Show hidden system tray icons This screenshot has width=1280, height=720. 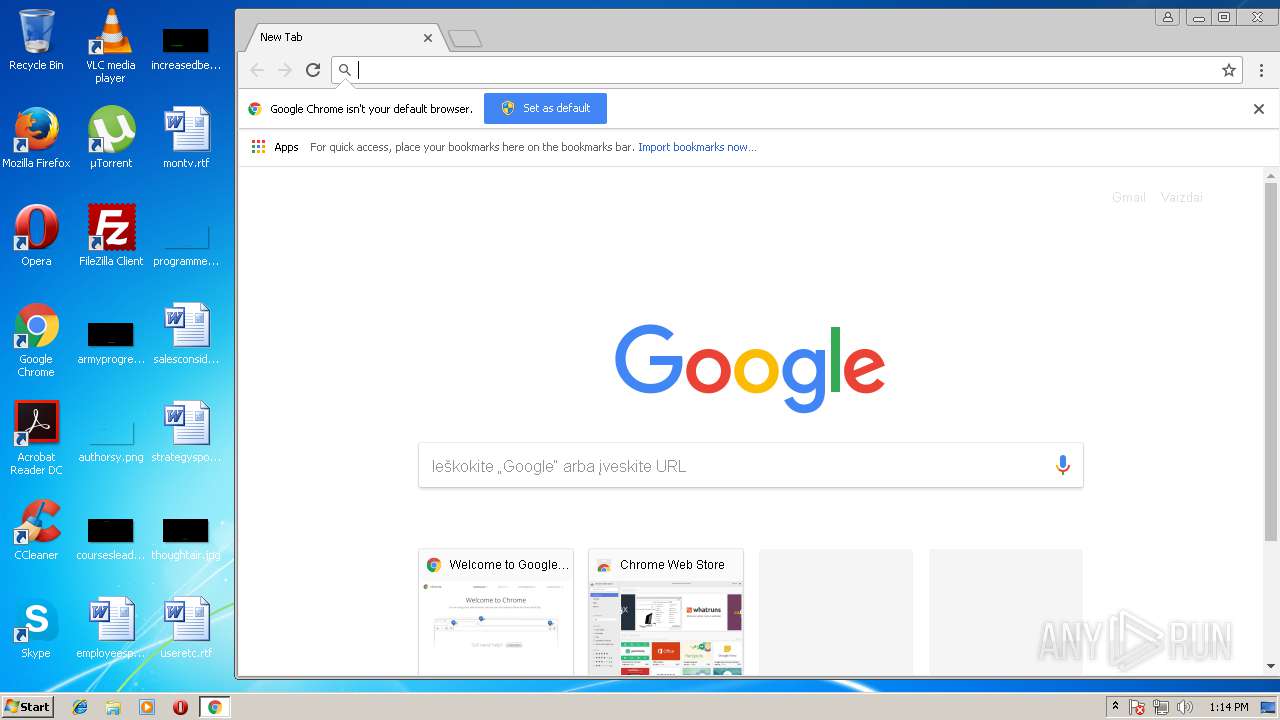pos(1115,707)
